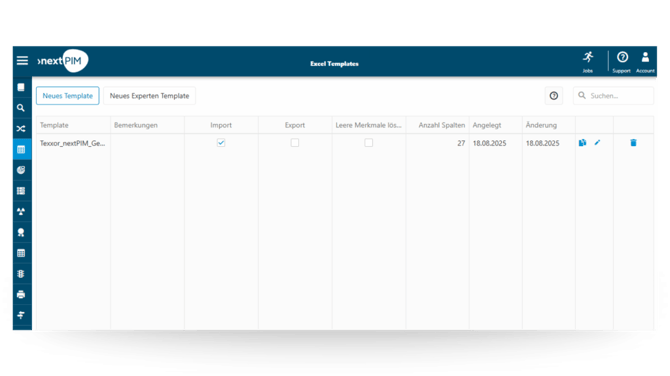The height and width of the screenshot is (376, 670).
Task: Click the search magnifier in Suchen field
Action: click(582, 95)
